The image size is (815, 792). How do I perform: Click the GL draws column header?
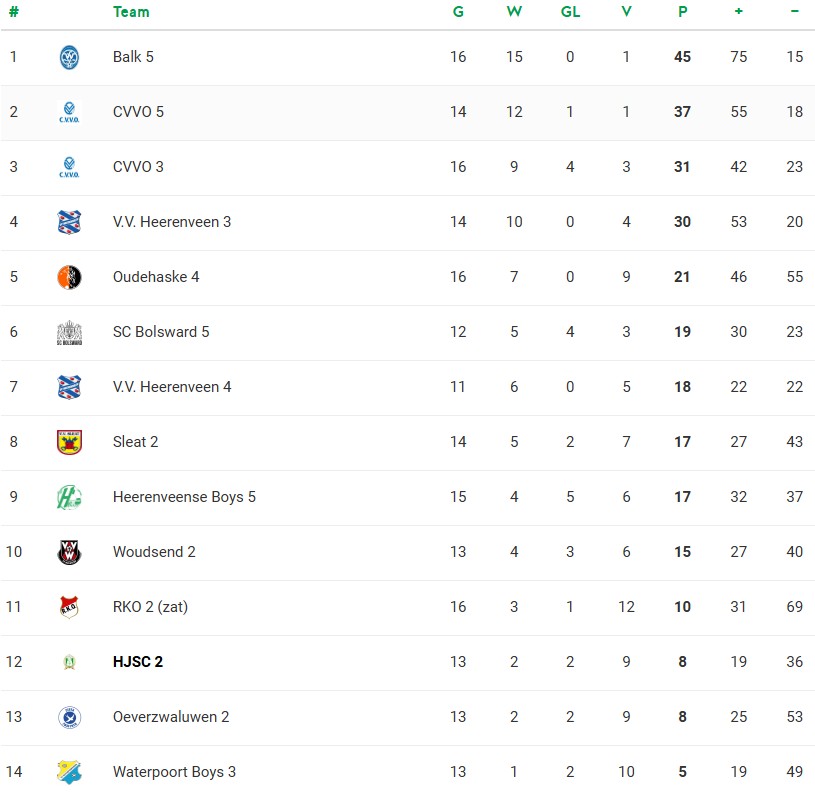(x=570, y=12)
